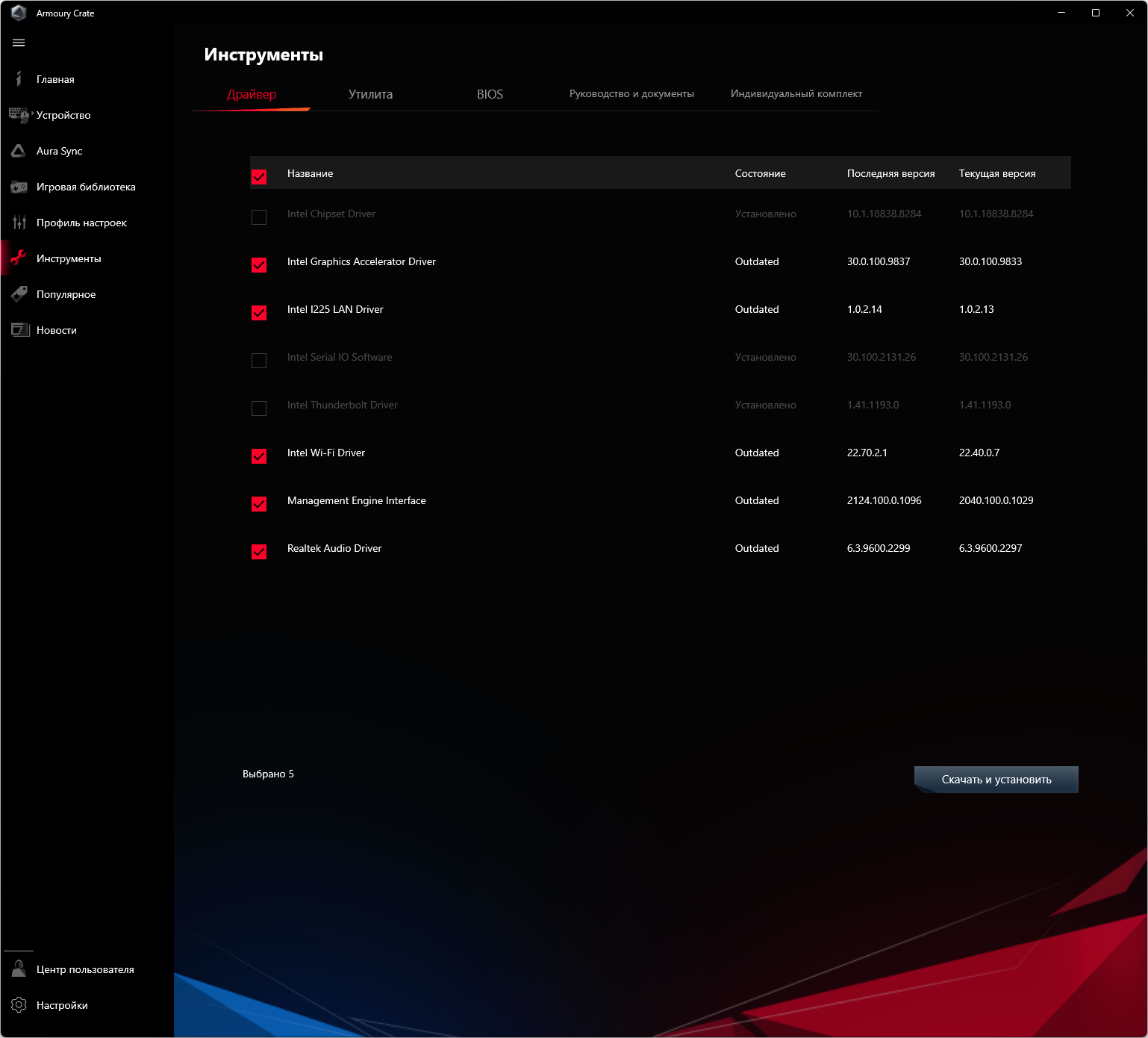Viewport: 1148px width, 1038px height.
Task: Check the Intel Thunderbolt Driver checkbox
Action: 259,408
